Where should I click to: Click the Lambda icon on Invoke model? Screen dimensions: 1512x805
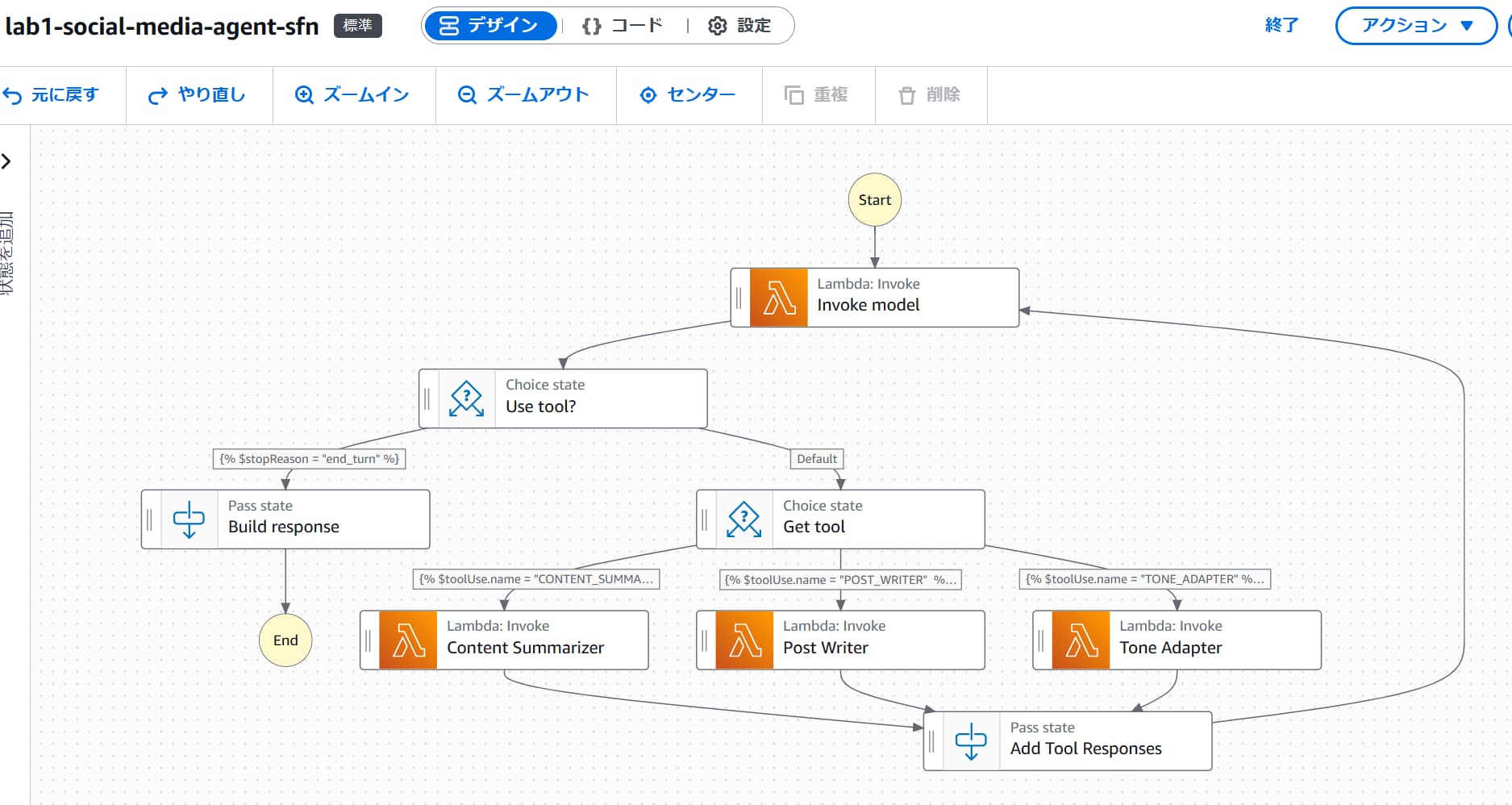point(778,298)
